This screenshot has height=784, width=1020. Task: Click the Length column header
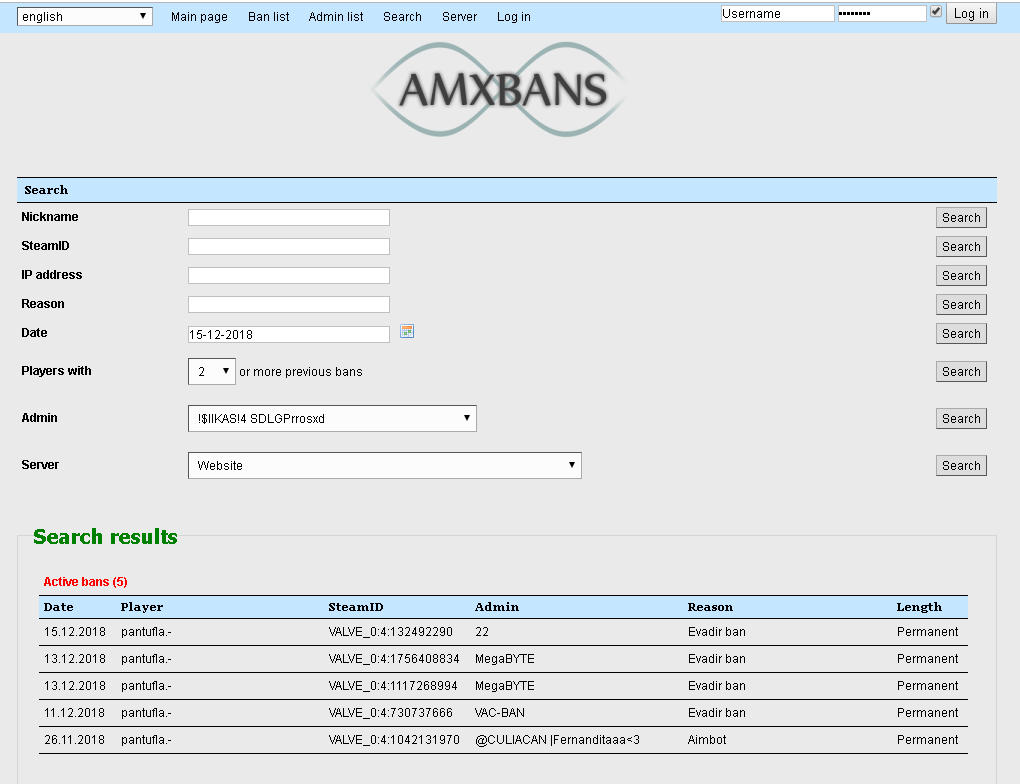(919, 607)
